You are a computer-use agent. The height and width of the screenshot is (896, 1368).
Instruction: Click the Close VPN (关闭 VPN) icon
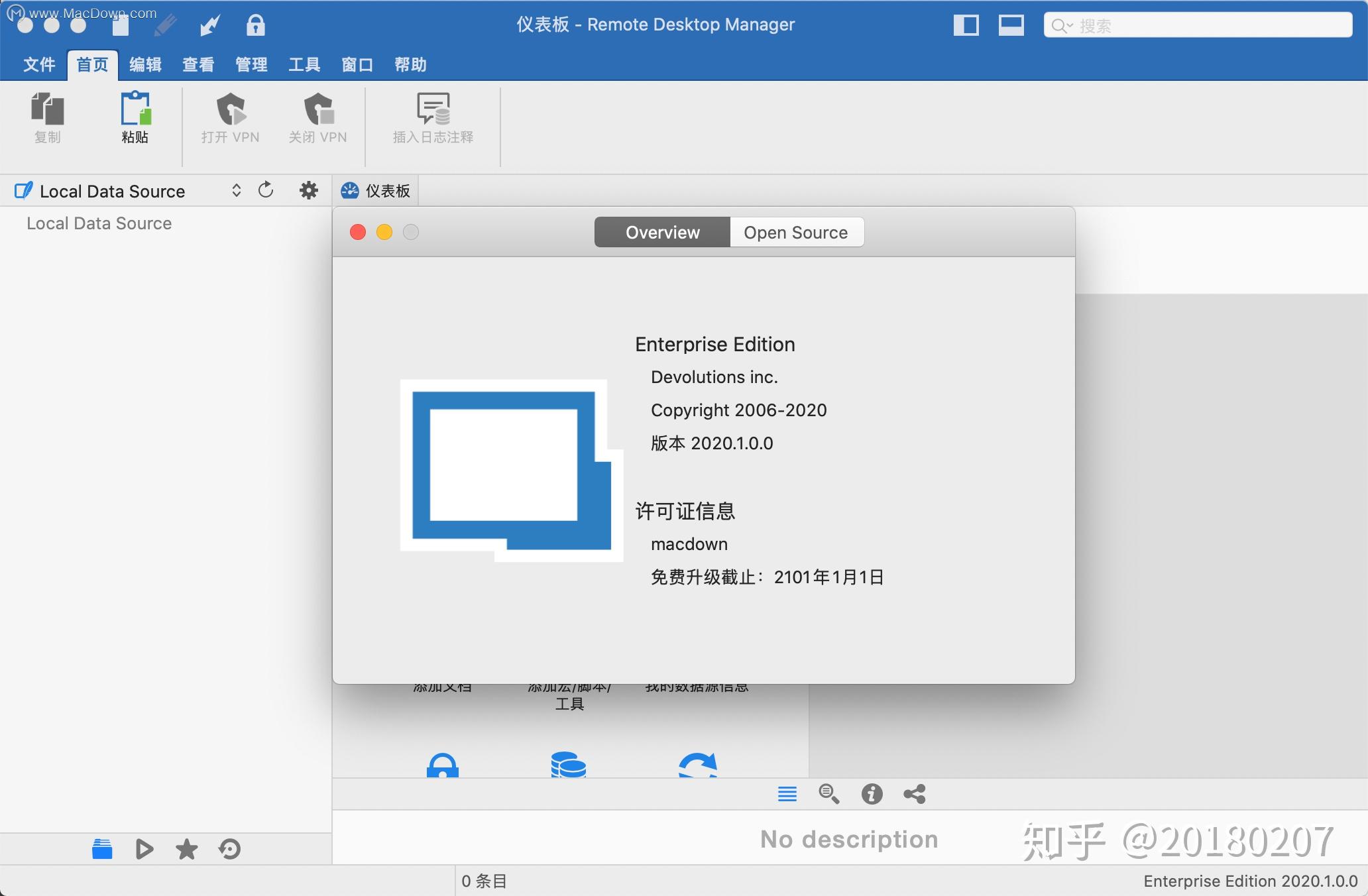click(x=318, y=109)
